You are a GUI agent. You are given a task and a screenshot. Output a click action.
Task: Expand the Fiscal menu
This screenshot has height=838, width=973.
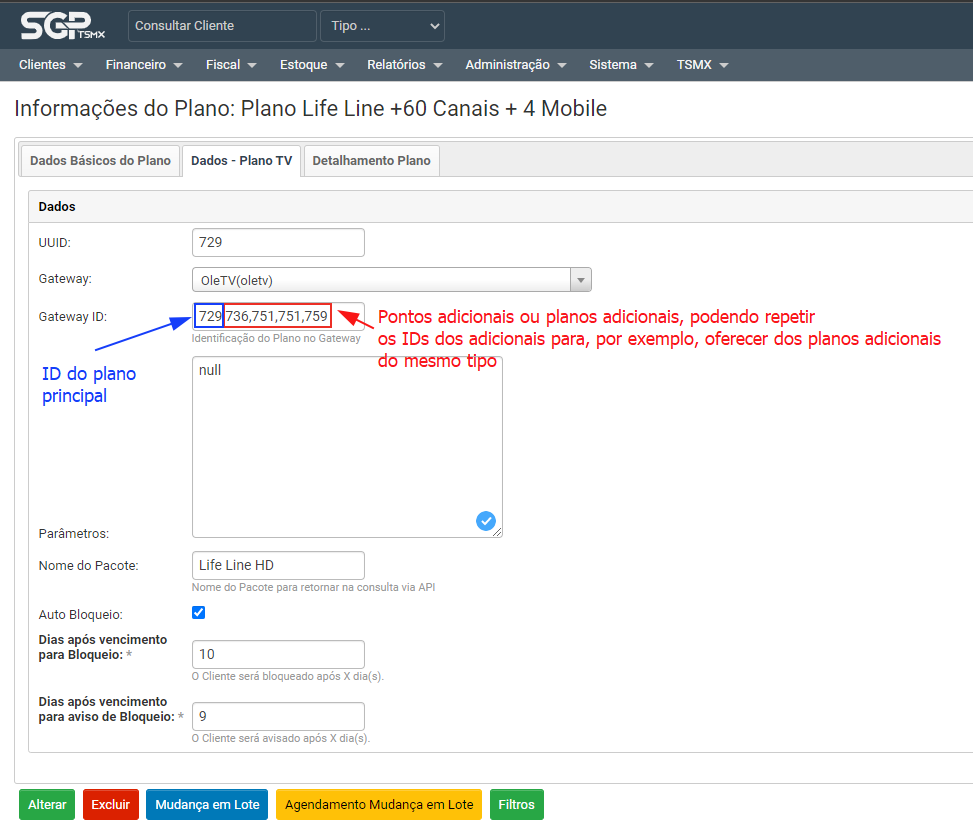231,65
